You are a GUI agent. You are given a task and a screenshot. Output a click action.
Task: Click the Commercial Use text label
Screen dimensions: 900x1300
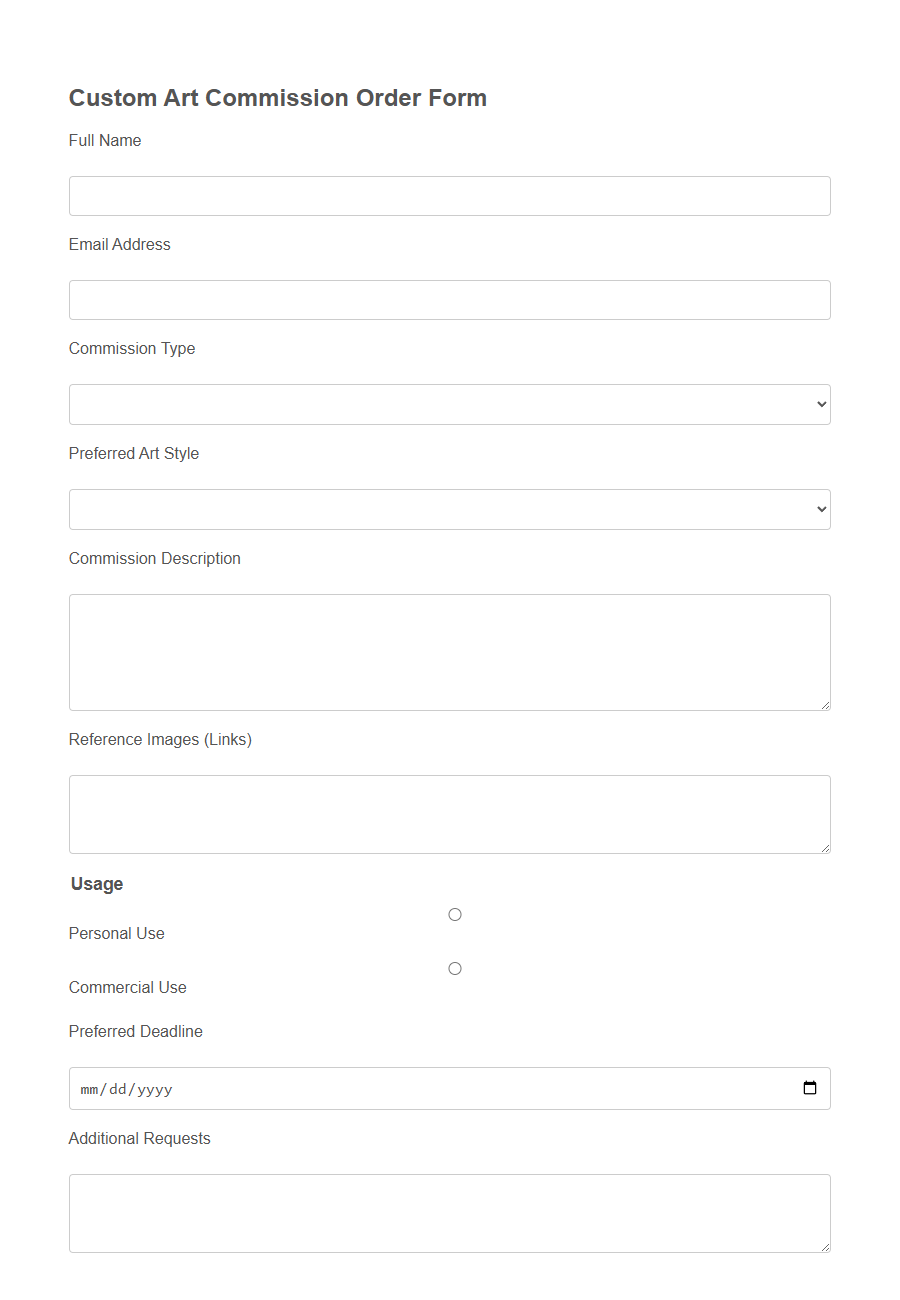(x=127, y=987)
